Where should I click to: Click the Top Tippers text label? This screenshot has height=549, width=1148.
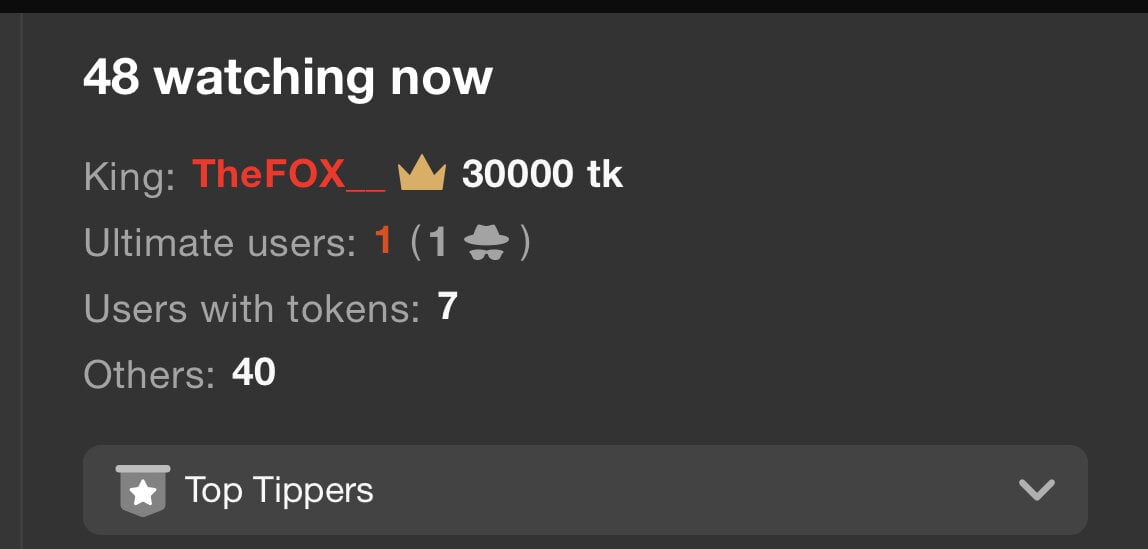[x=279, y=490]
